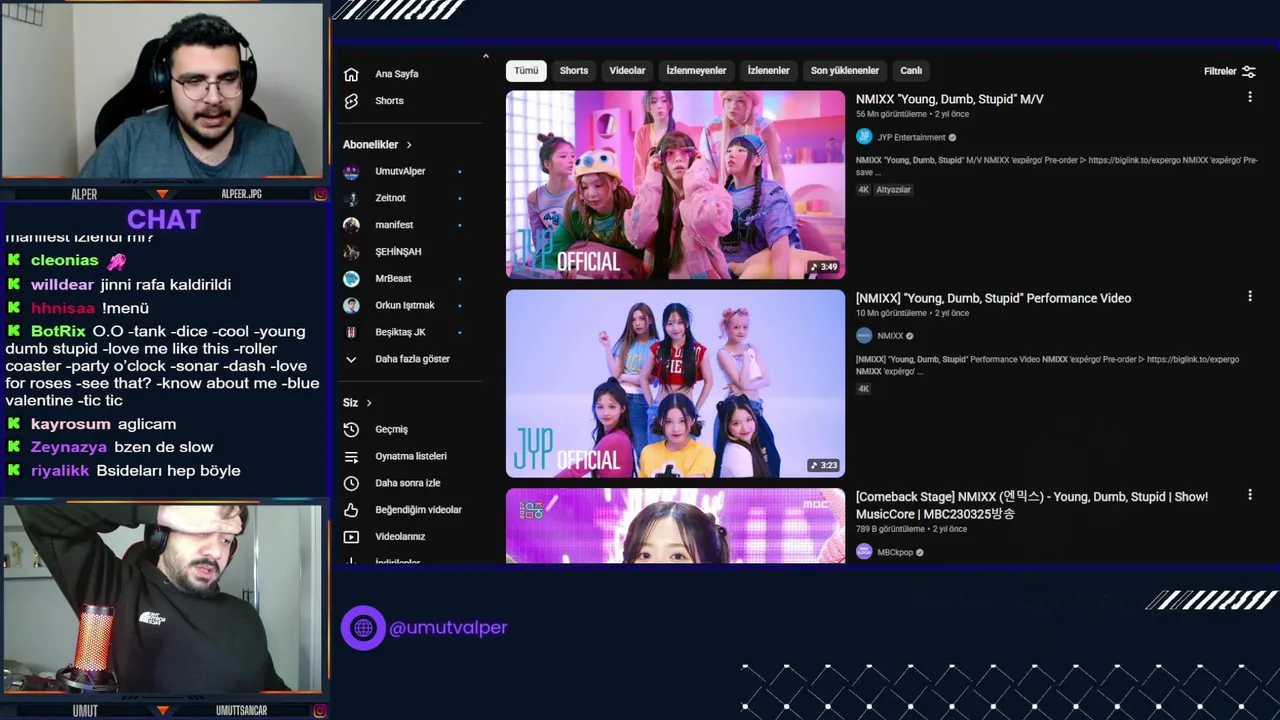
Task: Click the MBCkpop channel avatar icon
Action: pos(864,552)
